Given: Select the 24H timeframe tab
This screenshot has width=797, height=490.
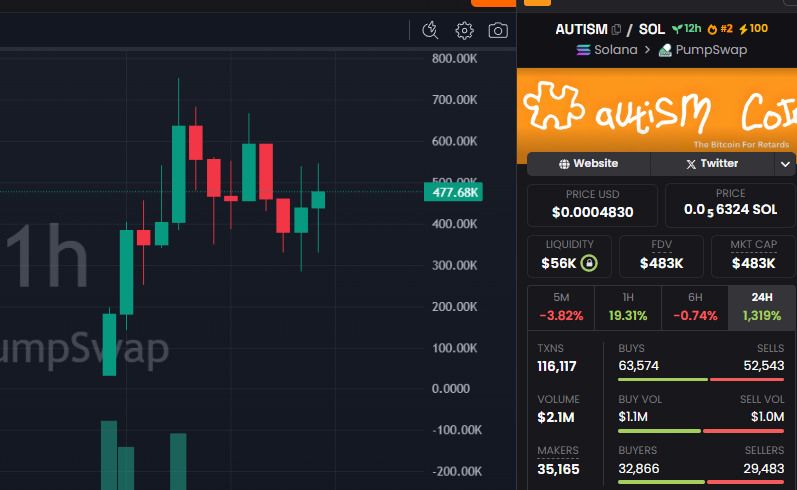Looking at the screenshot, I should click(762, 308).
